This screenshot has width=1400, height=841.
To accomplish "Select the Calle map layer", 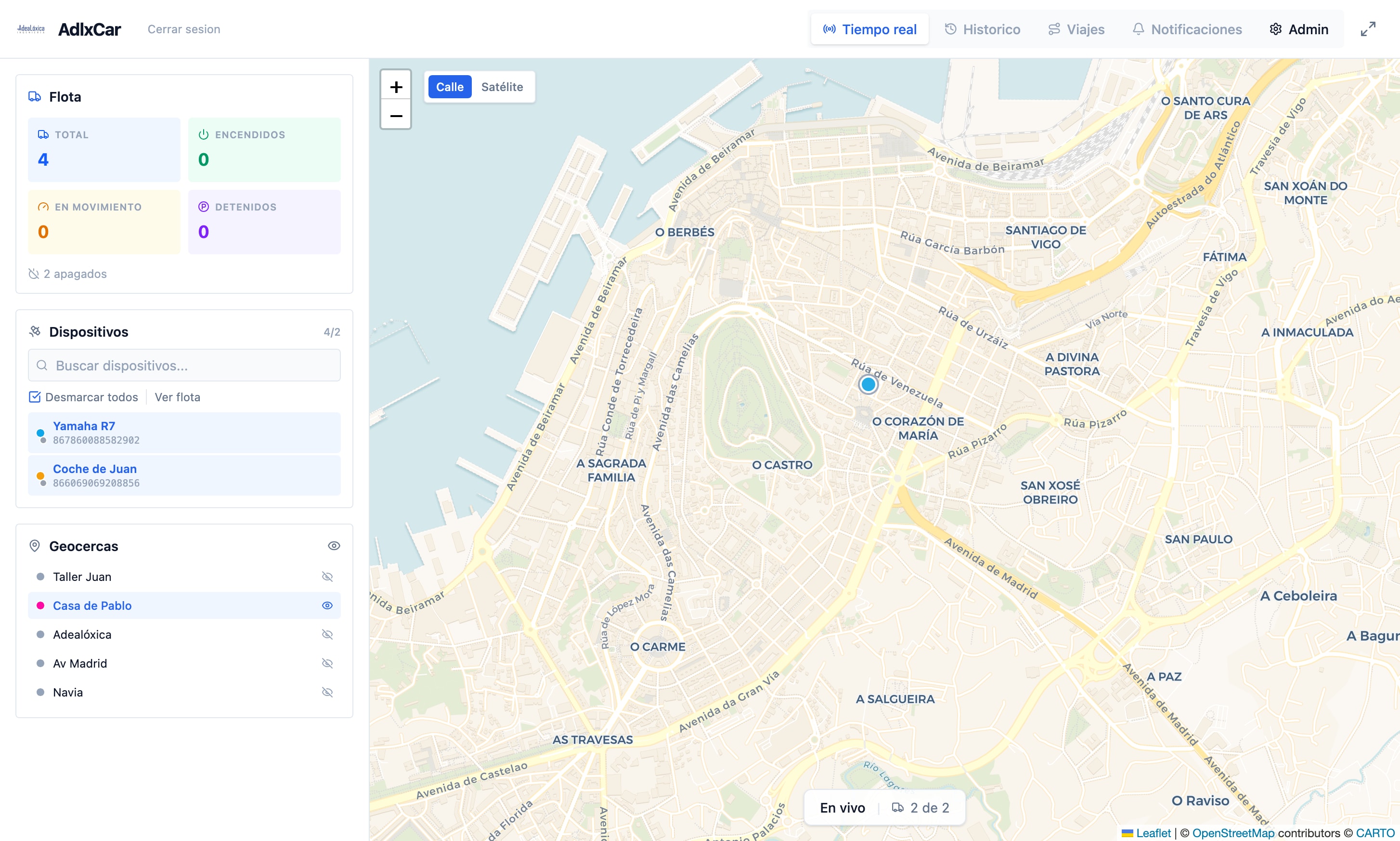I will click(450, 87).
